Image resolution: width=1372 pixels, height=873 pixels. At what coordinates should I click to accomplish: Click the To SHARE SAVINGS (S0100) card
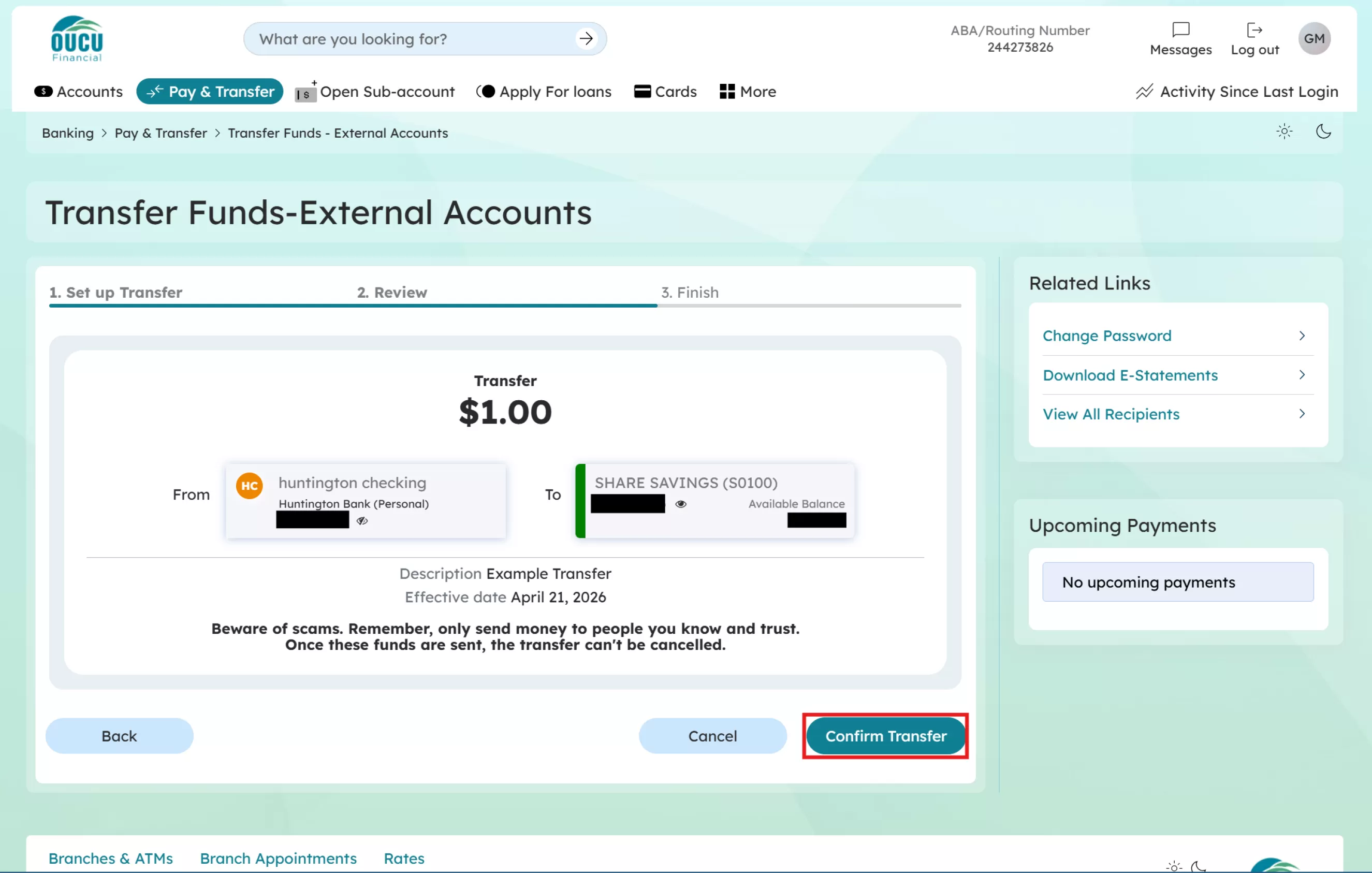tap(715, 500)
